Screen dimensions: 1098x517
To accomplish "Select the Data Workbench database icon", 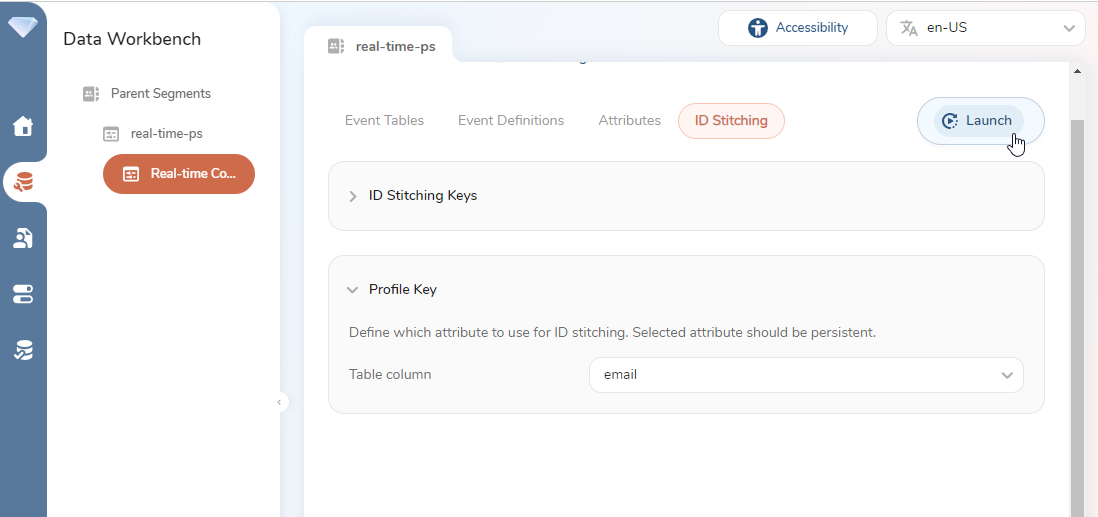I will pos(23,182).
